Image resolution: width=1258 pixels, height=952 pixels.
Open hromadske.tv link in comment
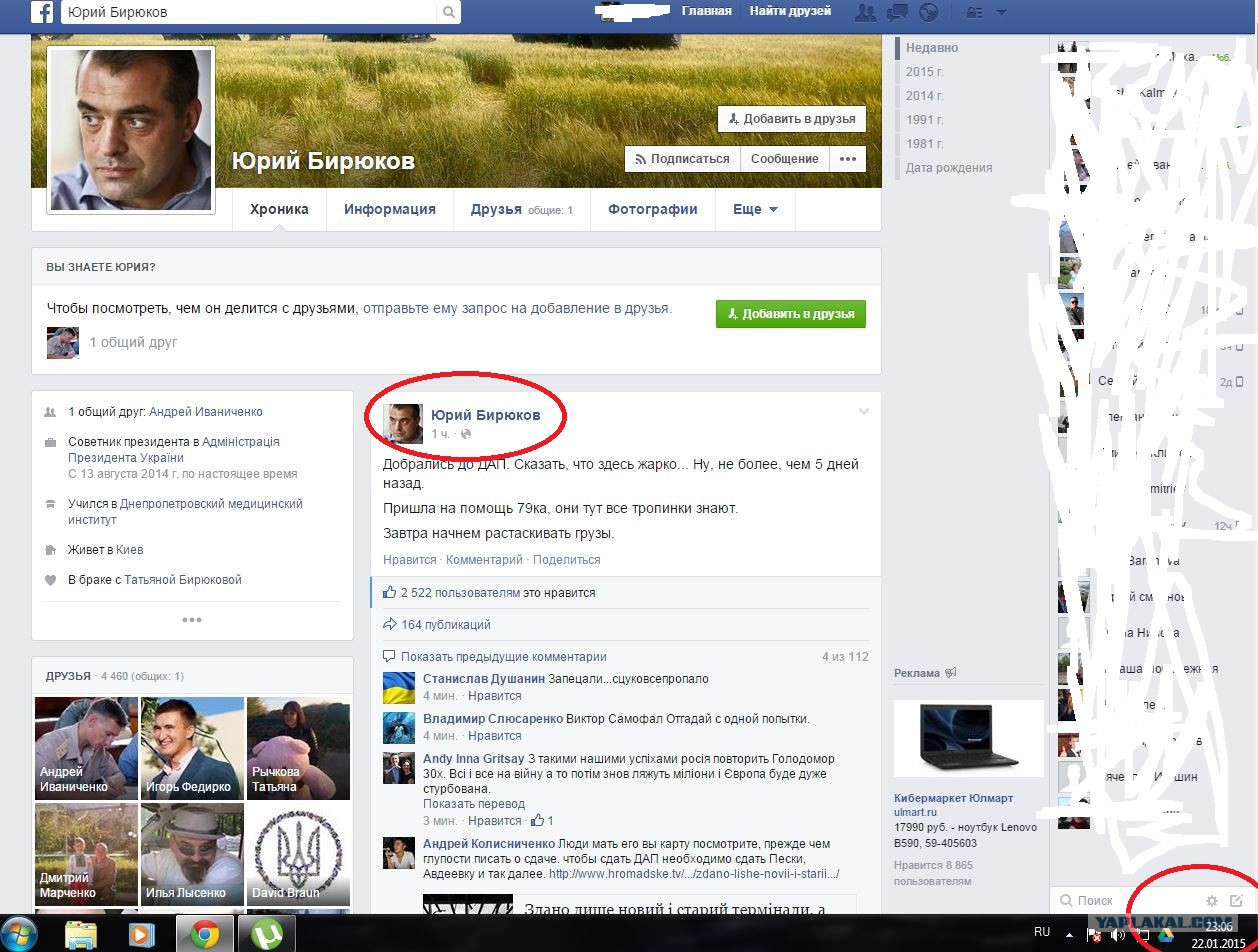694,874
